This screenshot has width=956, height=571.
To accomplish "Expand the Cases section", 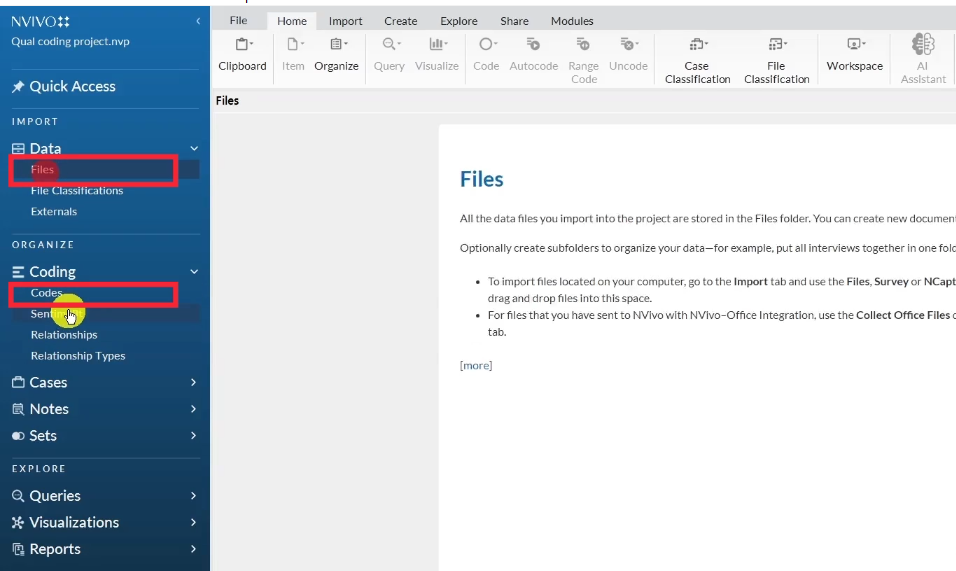I will (193, 382).
